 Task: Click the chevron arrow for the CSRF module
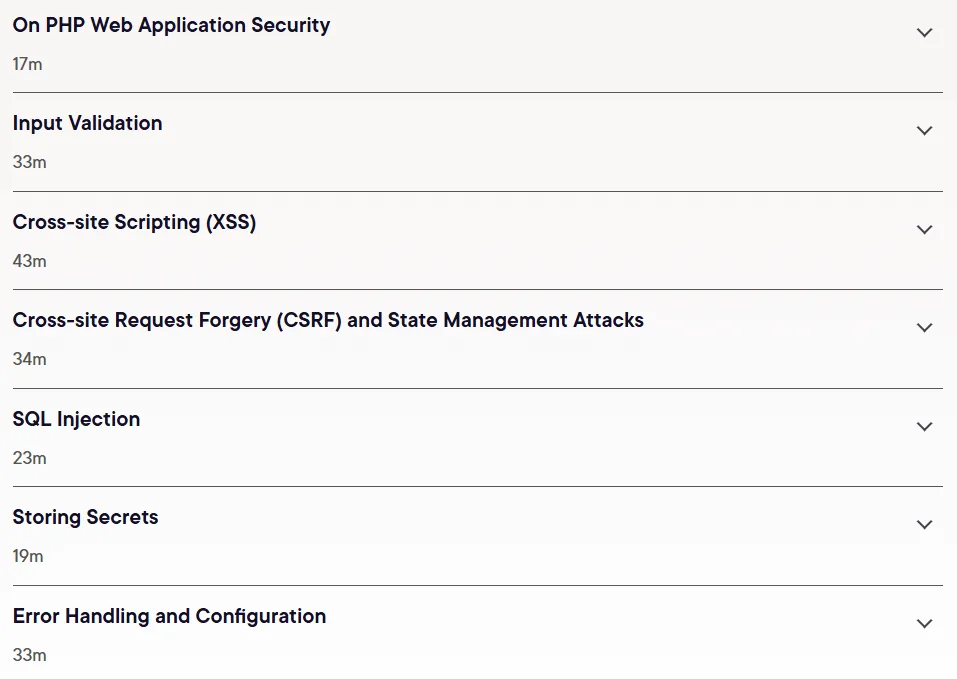[925, 328]
